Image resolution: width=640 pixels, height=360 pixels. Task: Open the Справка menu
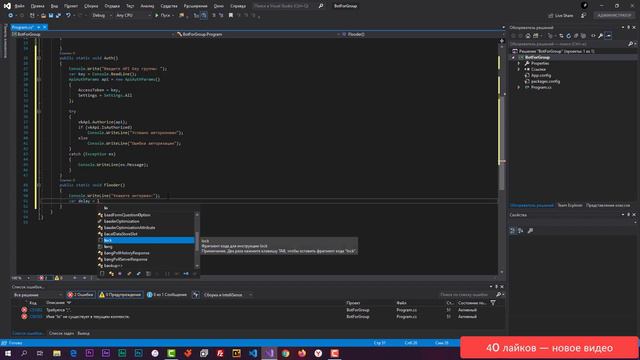tap(238, 6)
